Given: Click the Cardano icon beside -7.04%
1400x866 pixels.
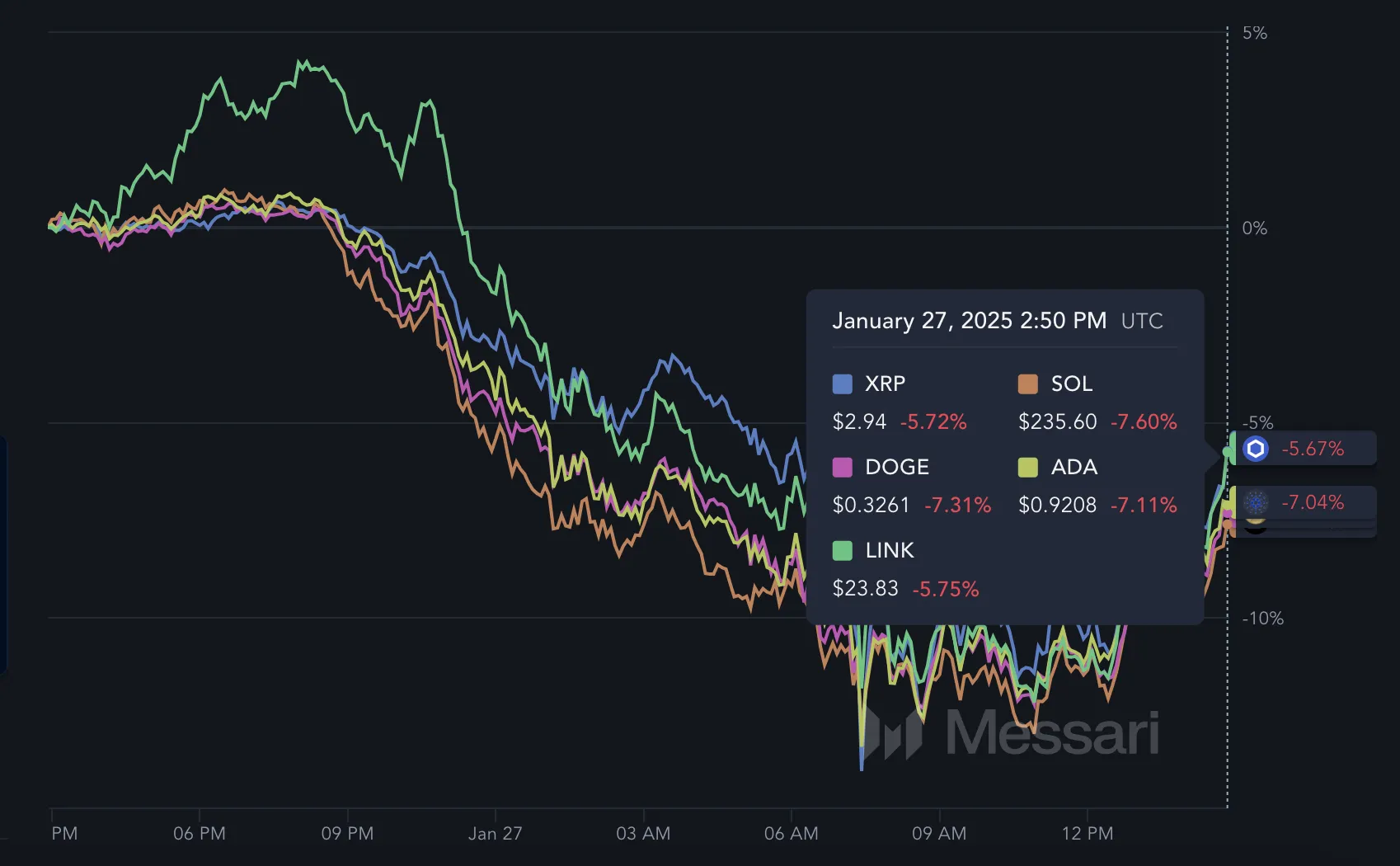Looking at the screenshot, I should coord(1255,502).
